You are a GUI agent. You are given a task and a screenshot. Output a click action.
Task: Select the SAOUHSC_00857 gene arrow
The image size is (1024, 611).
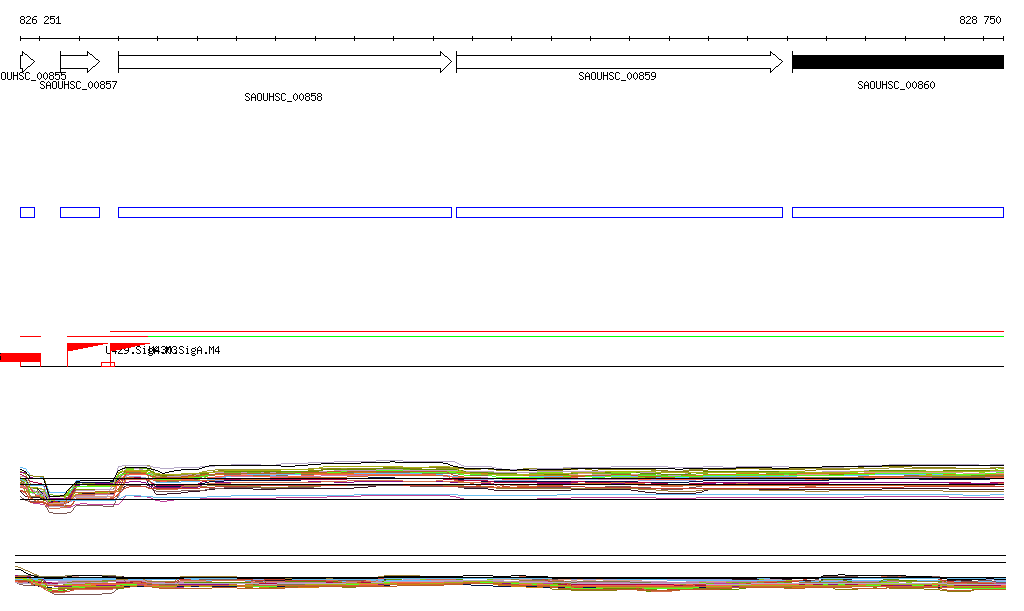pos(79,62)
